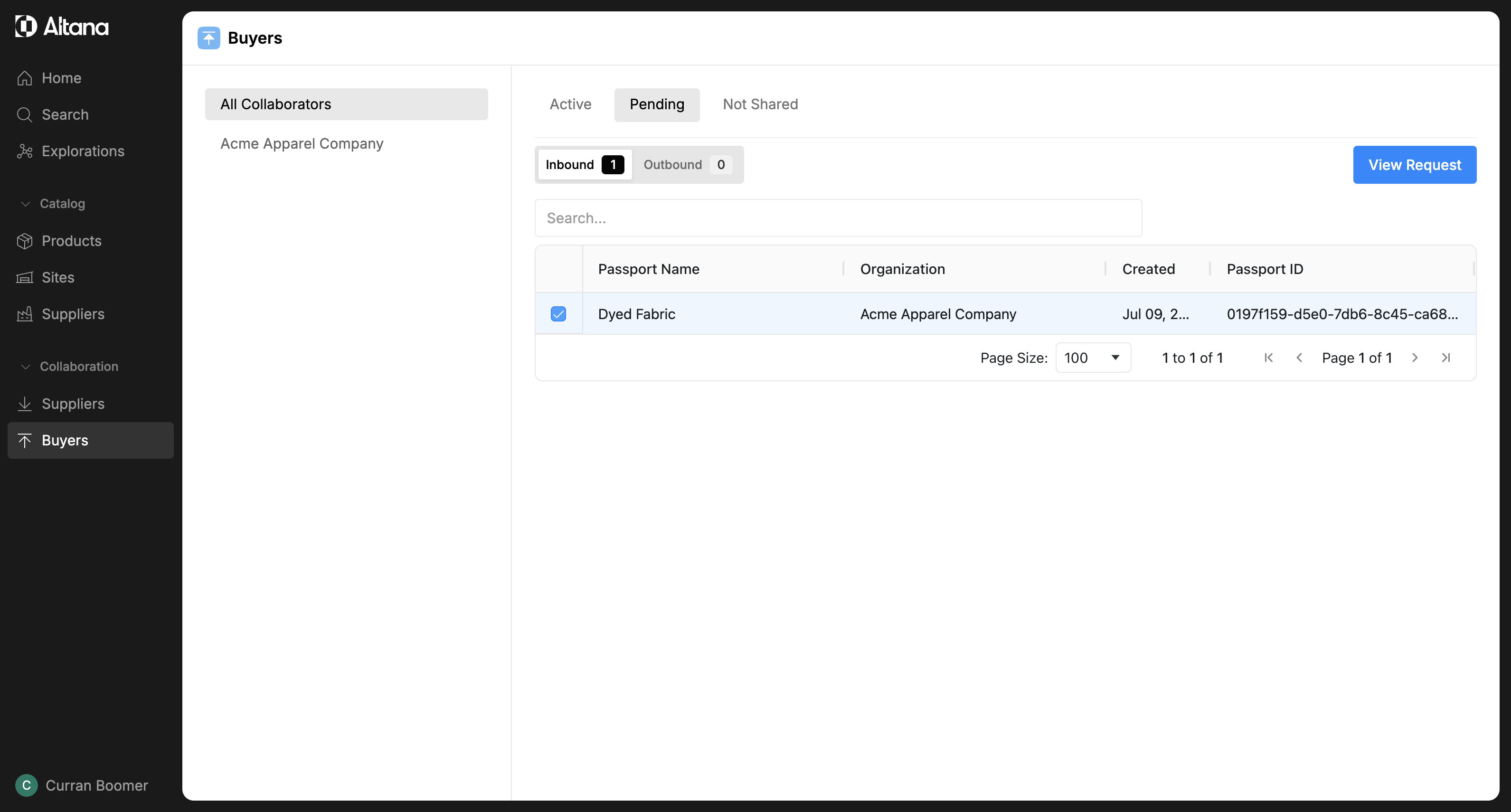
Task: Uncheck the Dyed Fabric row checkbox
Action: 558,314
